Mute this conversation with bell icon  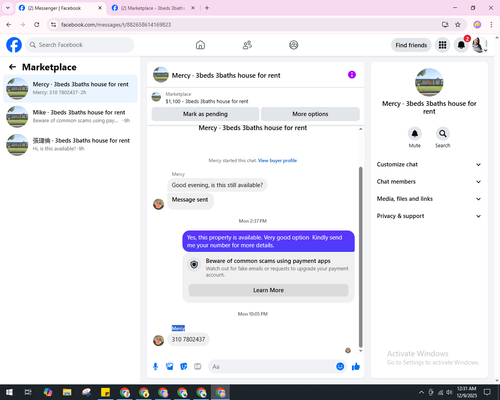pos(415,134)
